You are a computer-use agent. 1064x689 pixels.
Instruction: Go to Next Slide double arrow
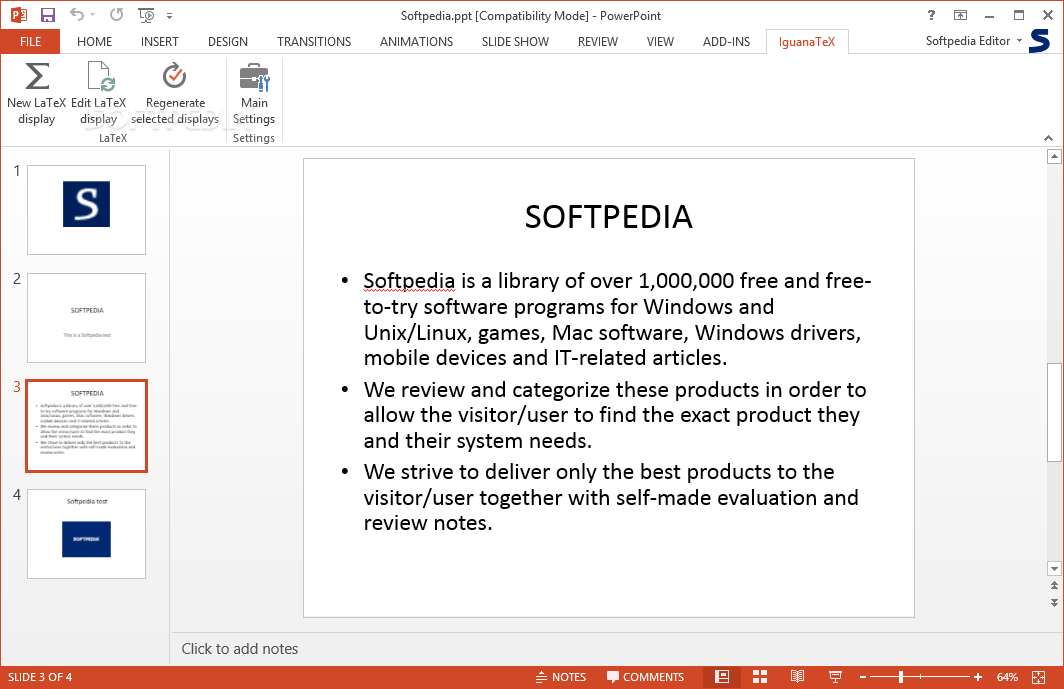pos(1054,602)
